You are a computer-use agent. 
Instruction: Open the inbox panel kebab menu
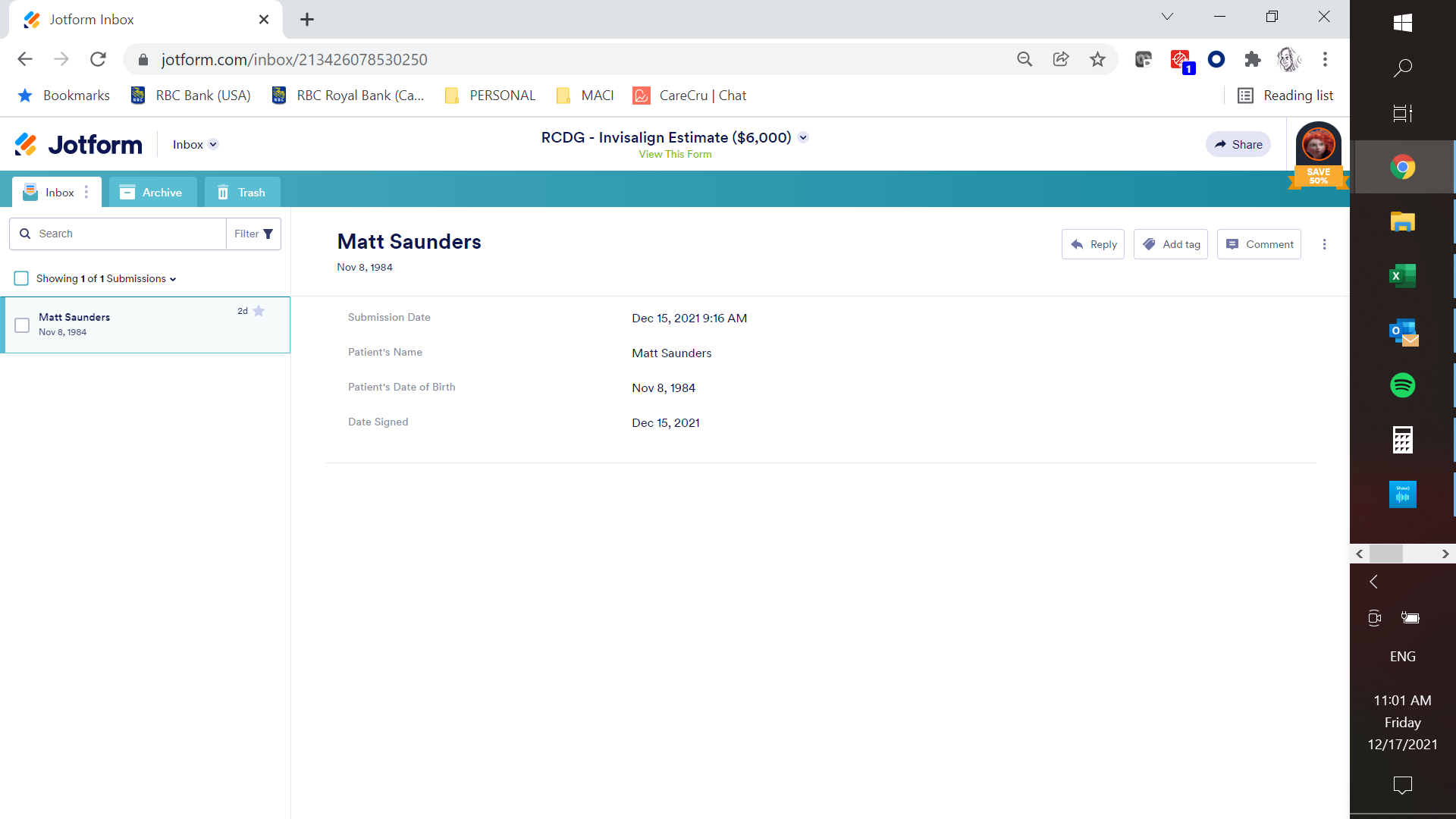[x=86, y=192]
